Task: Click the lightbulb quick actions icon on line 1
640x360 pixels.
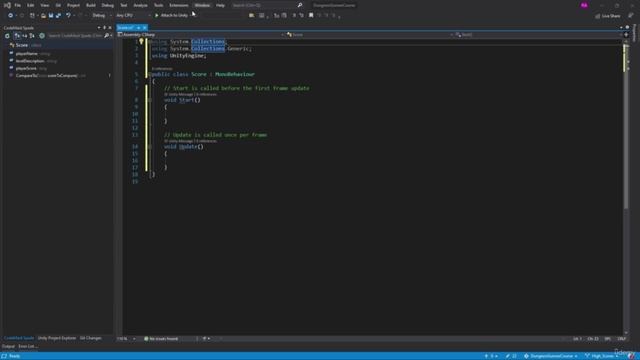Action: [x=141, y=41]
